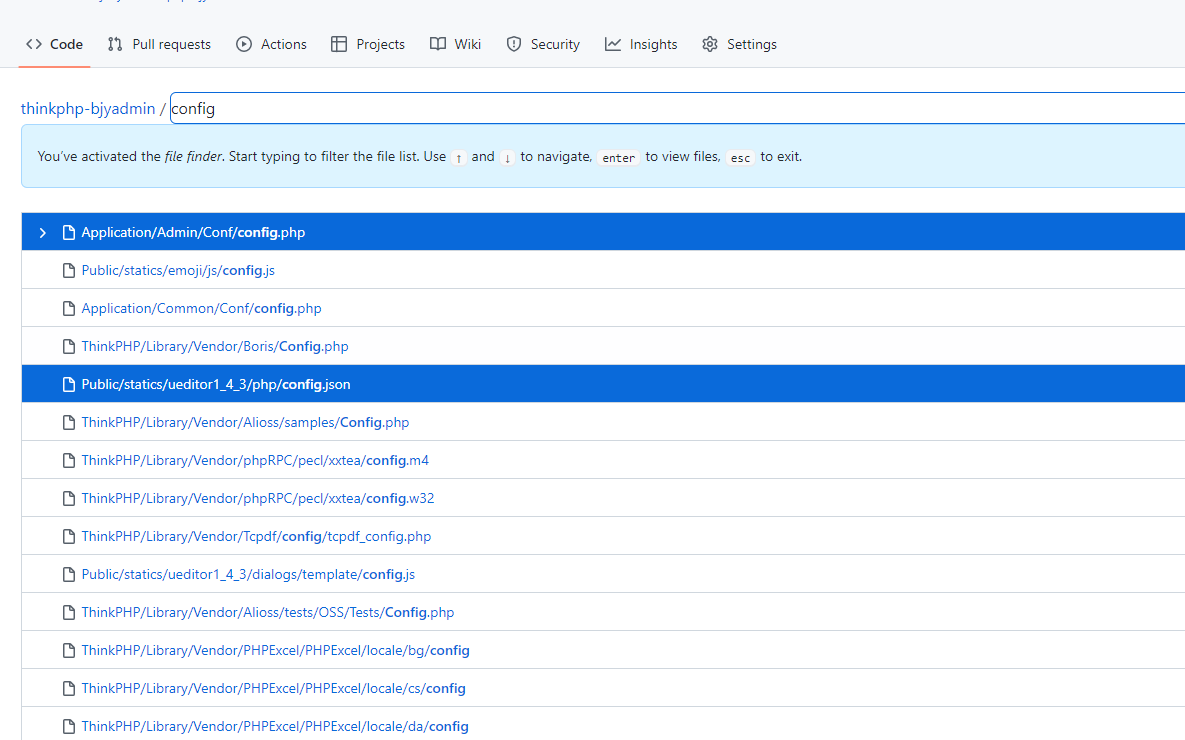Click file icon of dialogs/template/config.js
The height and width of the screenshot is (740, 1185).
coord(69,574)
